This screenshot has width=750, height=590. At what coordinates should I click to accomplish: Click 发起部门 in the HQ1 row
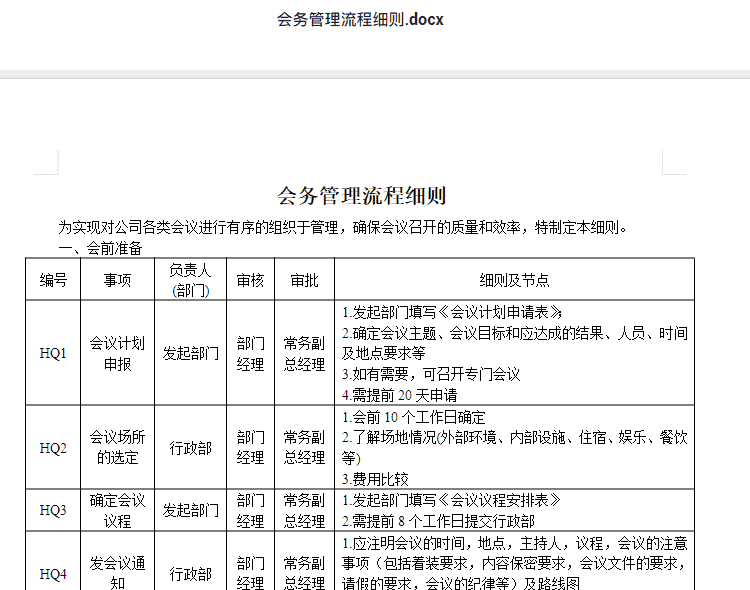point(190,353)
